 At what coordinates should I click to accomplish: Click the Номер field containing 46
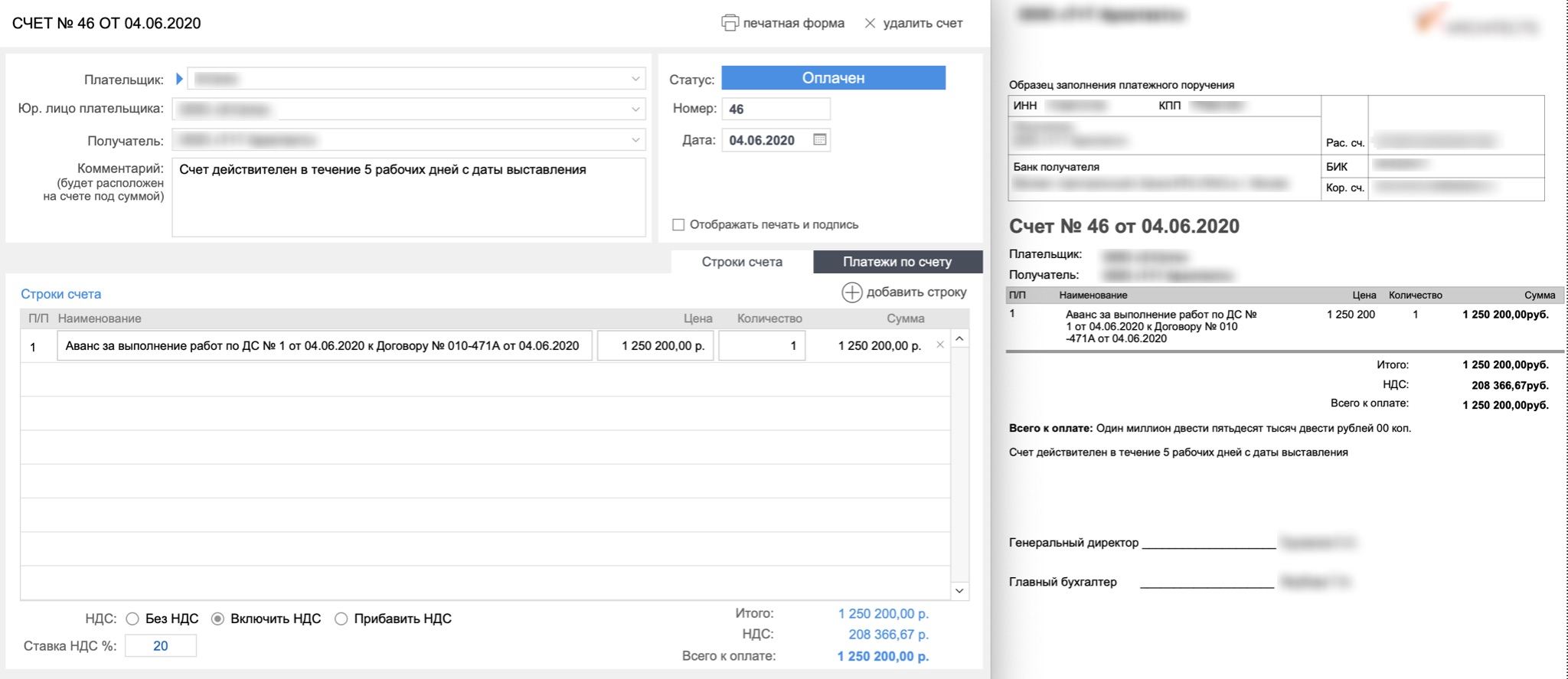coord(776,109)
